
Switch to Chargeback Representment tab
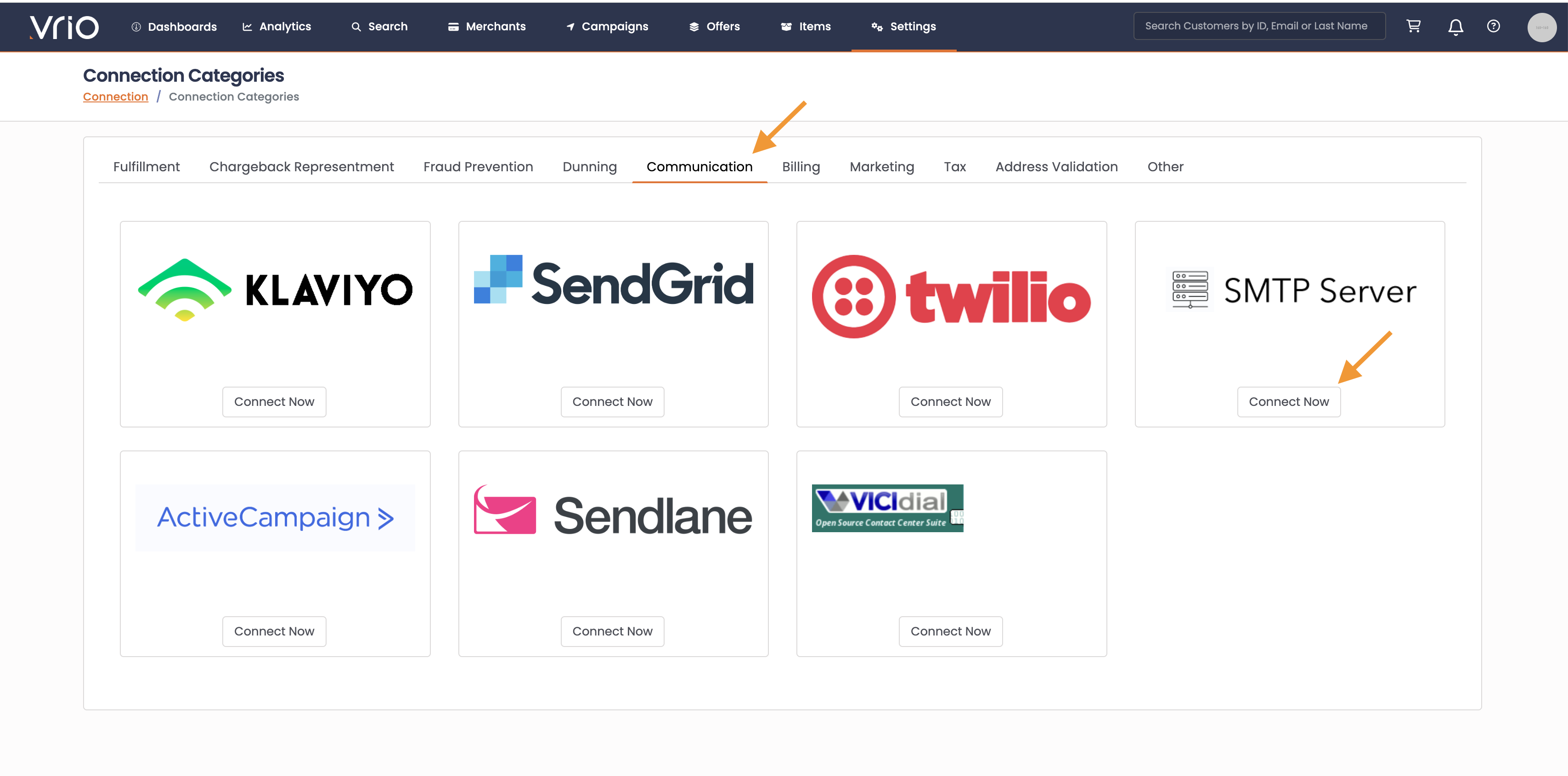click(x=301, y=167)
